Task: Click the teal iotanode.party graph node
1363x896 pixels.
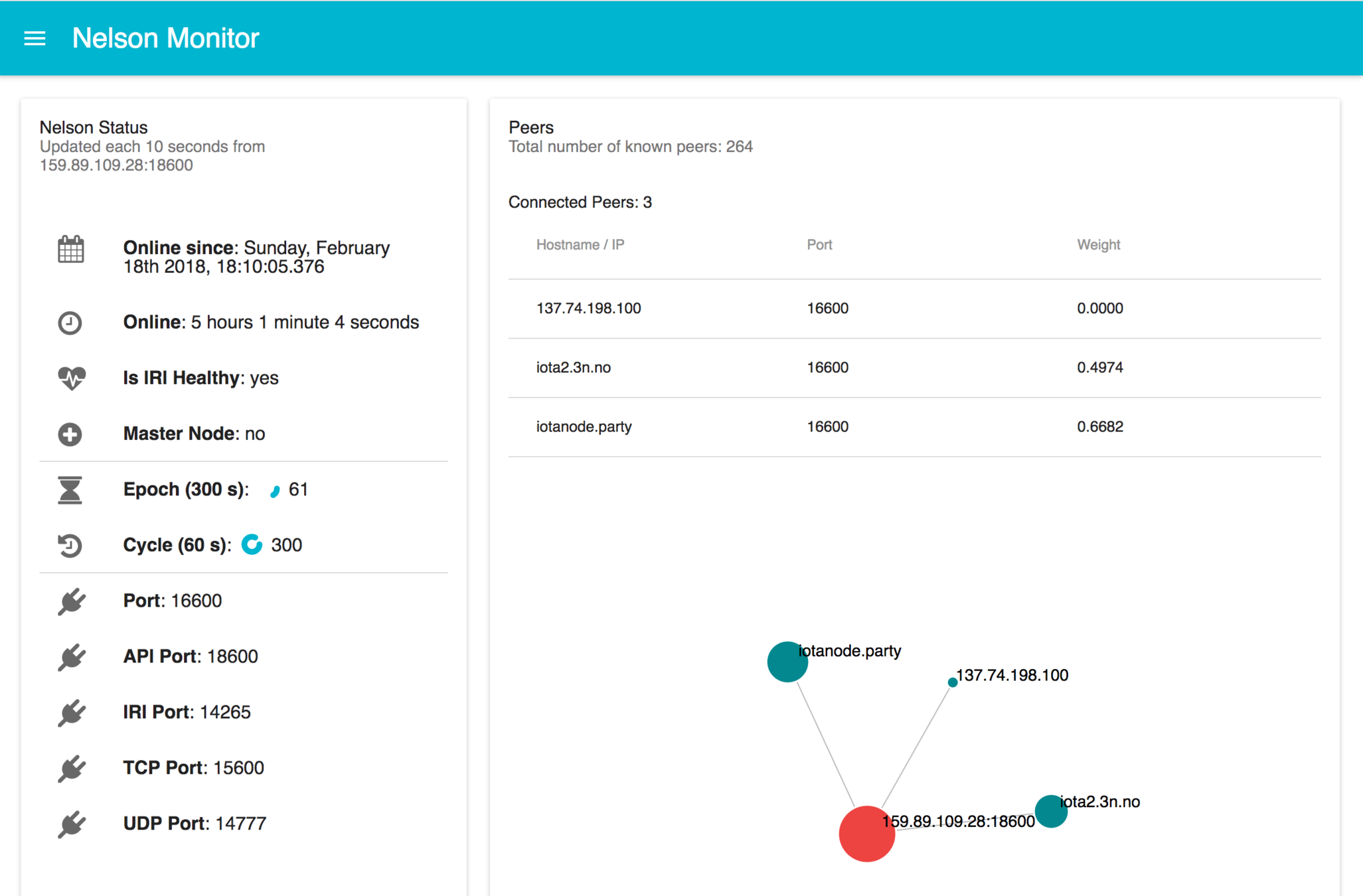Action: [x=787, y=662]
